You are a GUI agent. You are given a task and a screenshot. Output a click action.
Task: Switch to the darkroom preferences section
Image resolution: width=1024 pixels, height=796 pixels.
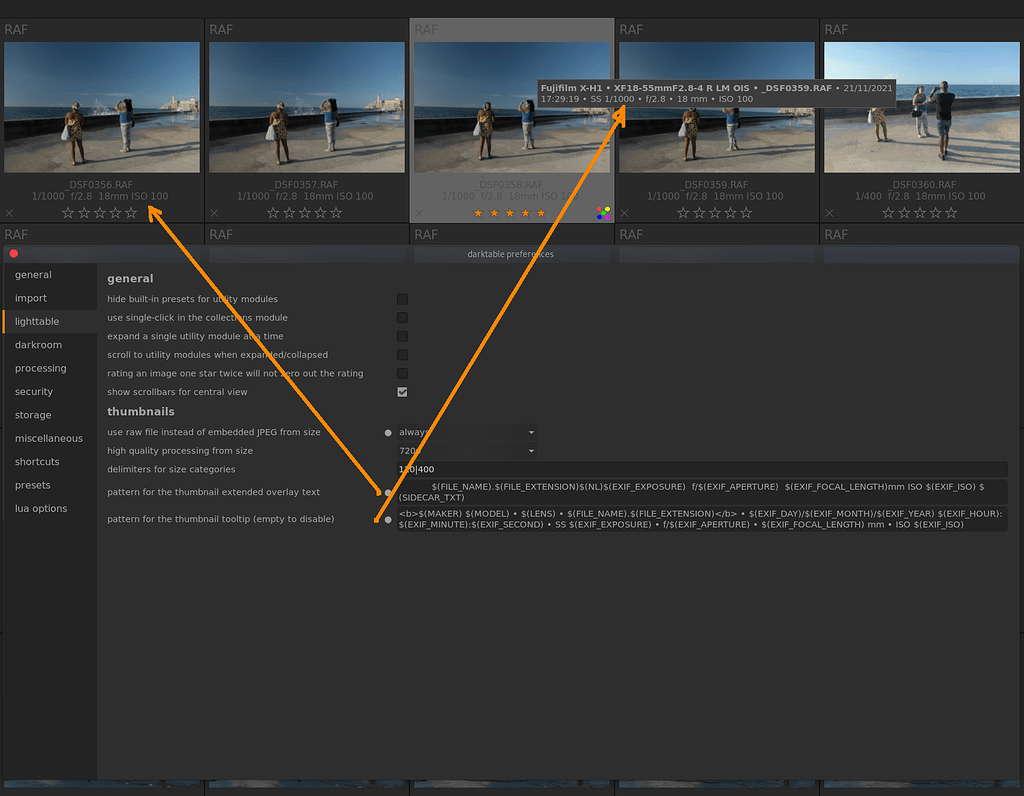tap(39, 344)
